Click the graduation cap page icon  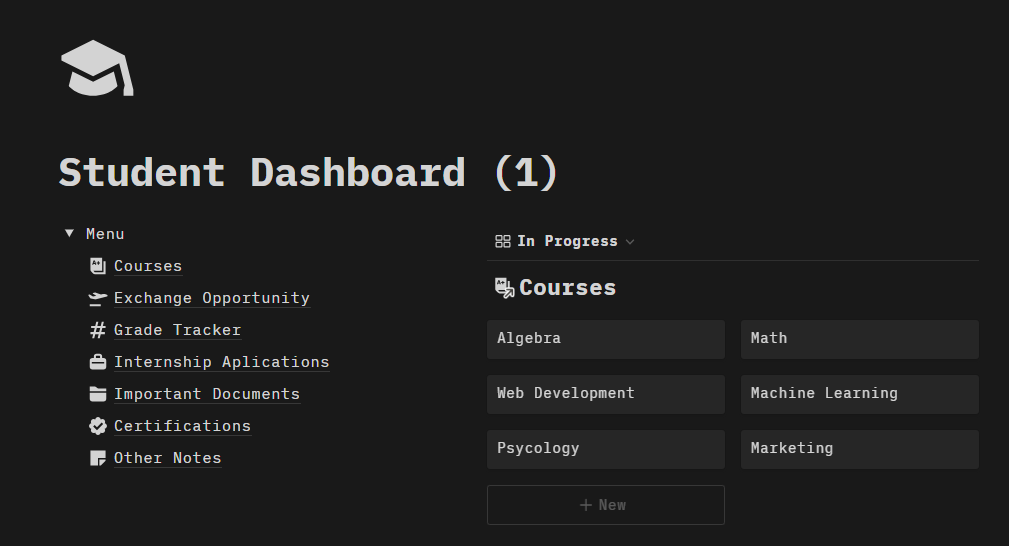[97, 69]
